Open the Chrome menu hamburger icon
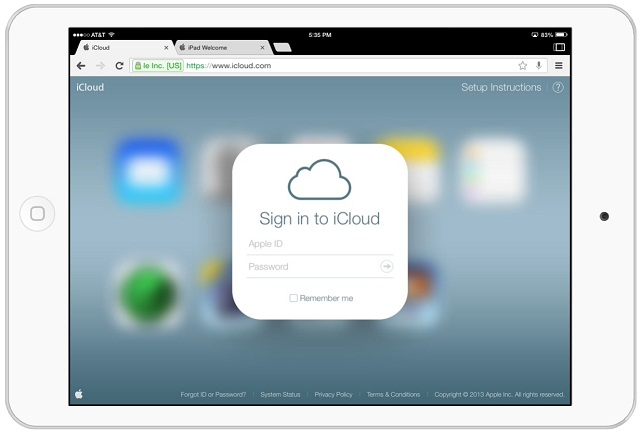Viewport: 640px width, 433px height. (x=559, y=65)
